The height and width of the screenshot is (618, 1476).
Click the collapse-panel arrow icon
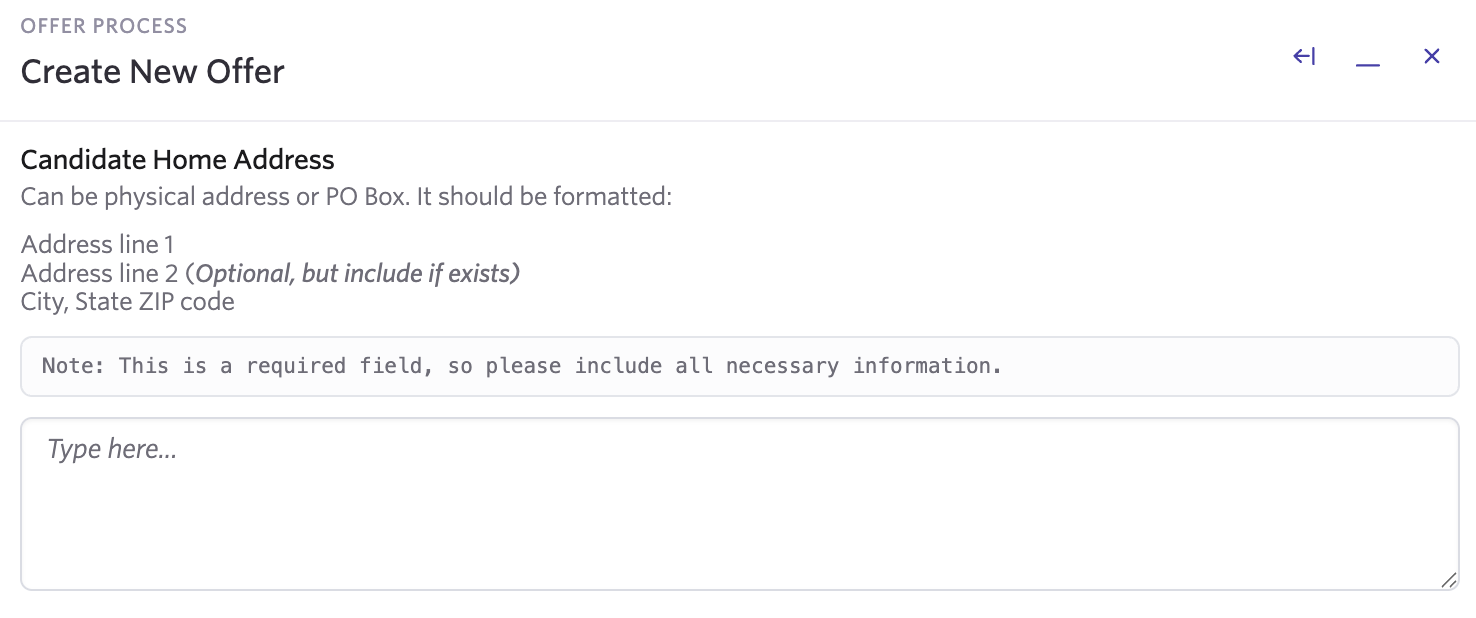[1304, 57]
